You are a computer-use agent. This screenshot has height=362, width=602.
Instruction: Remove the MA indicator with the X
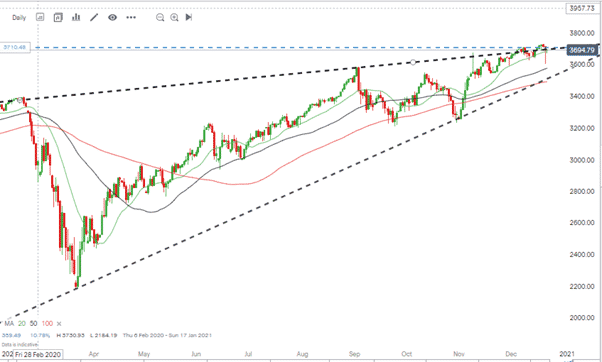(59, 324)
